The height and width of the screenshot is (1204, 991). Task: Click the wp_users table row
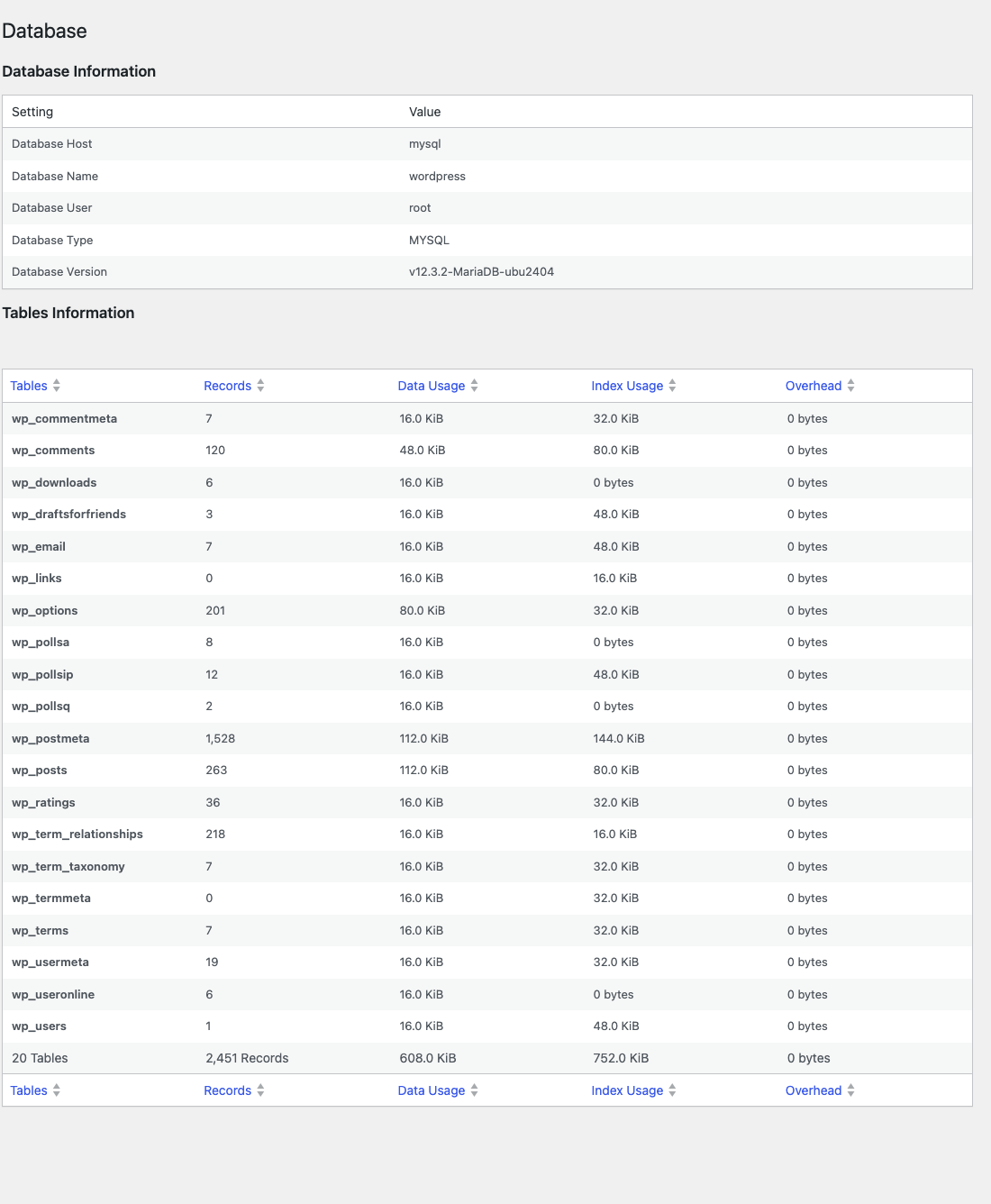(x=487, y=1026)
